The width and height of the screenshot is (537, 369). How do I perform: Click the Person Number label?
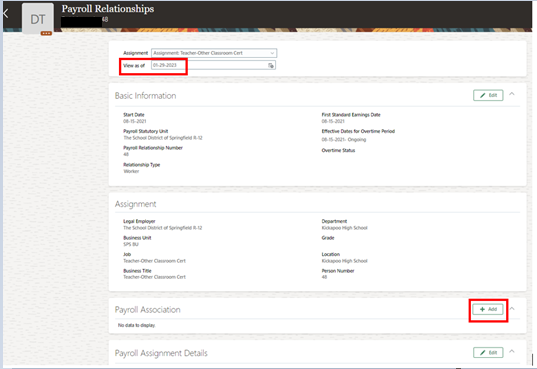point(338,271)
